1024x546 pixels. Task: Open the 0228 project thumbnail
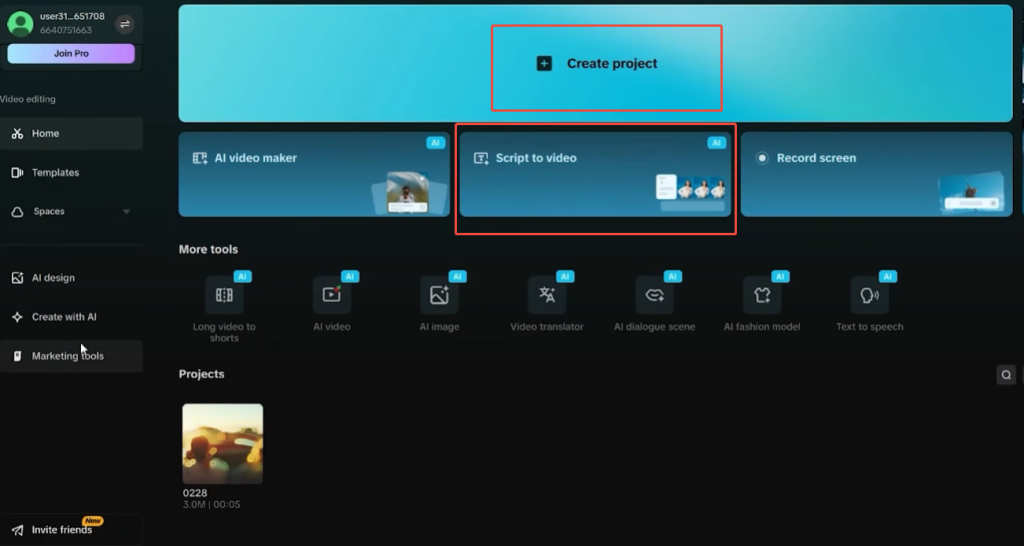click(223, 443)
